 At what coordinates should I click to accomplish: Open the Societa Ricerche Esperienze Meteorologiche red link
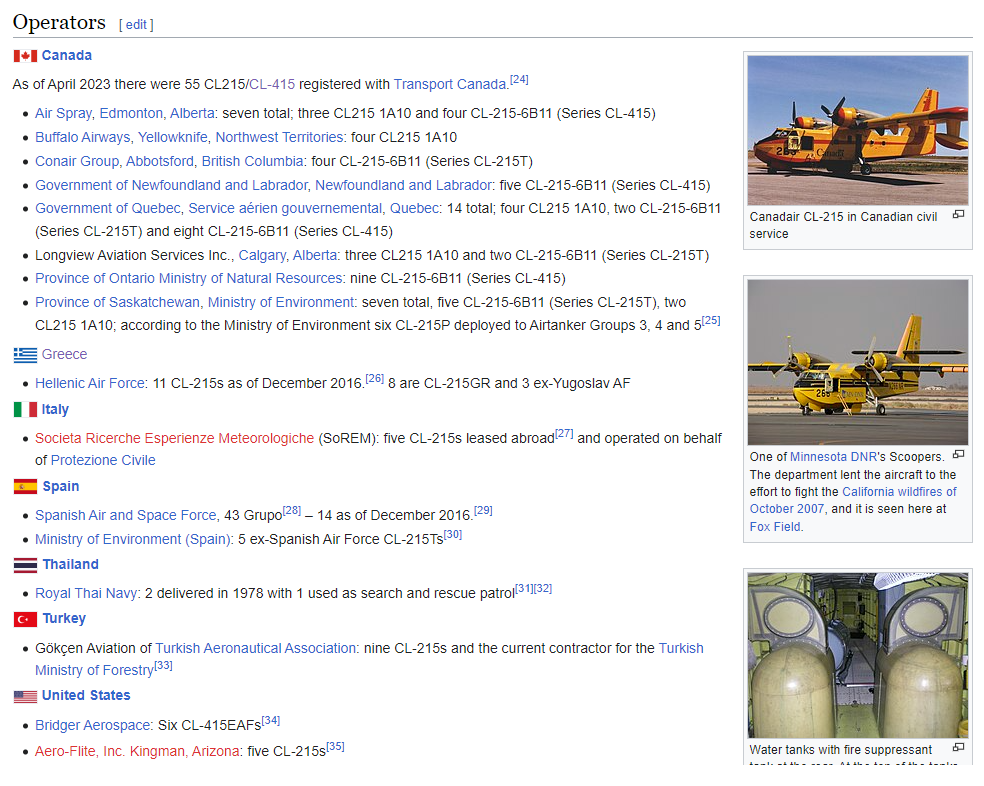pyautogui.click(x=174, y=438)
